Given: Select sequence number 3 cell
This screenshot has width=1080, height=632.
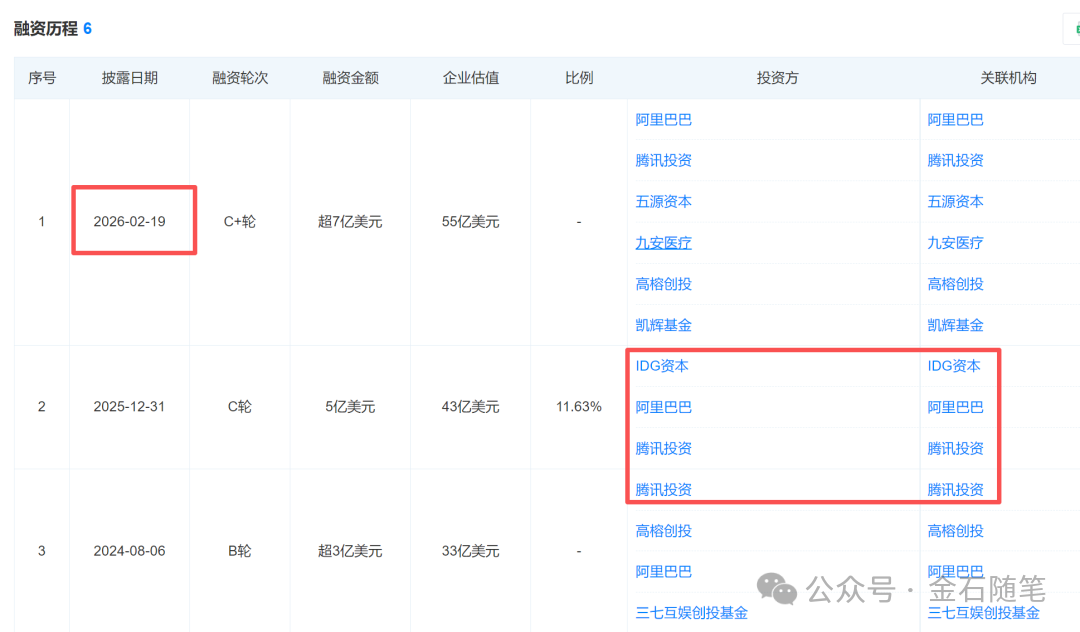Looking at the screenshot, I should 41,551.
